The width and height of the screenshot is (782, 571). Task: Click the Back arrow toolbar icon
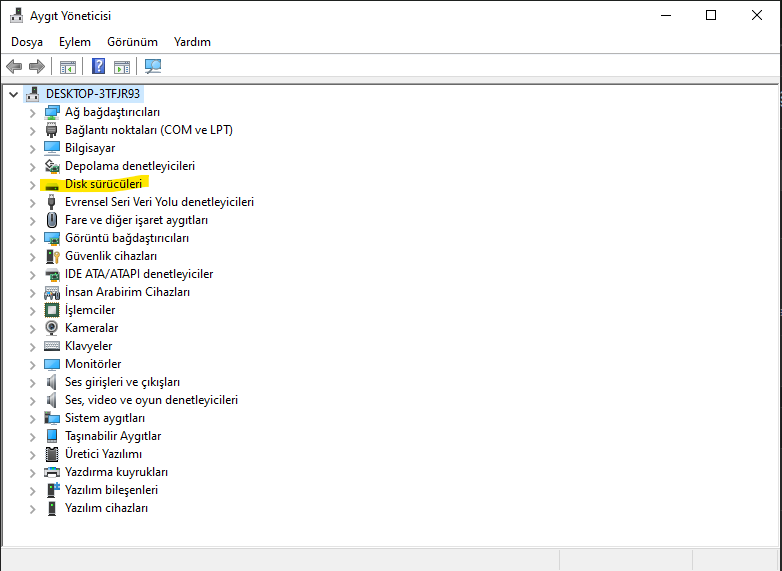tap(14, 66)
